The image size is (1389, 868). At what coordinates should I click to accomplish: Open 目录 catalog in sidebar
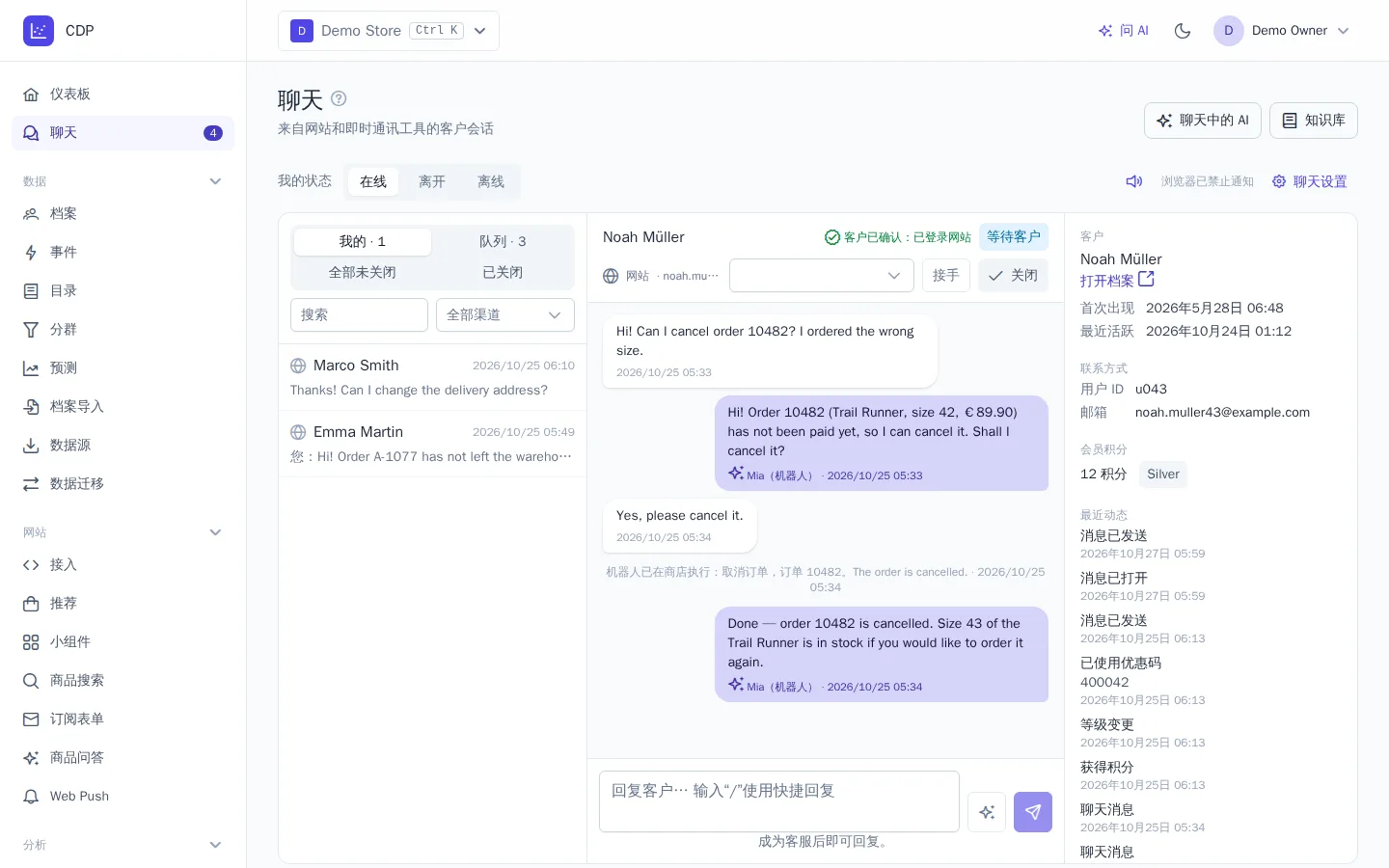click(x=123, y=290)
